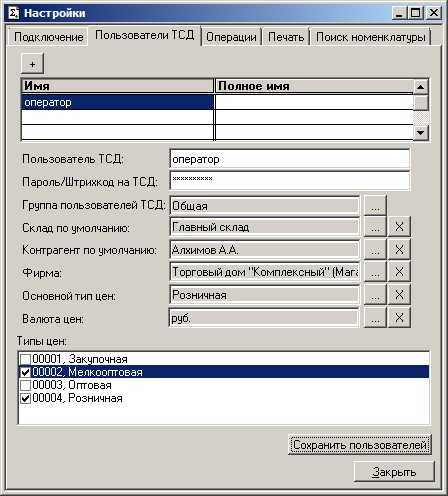Add a new TSD user with plus button
This screenshot has height=496, width=448.
(x=32, y=63)
